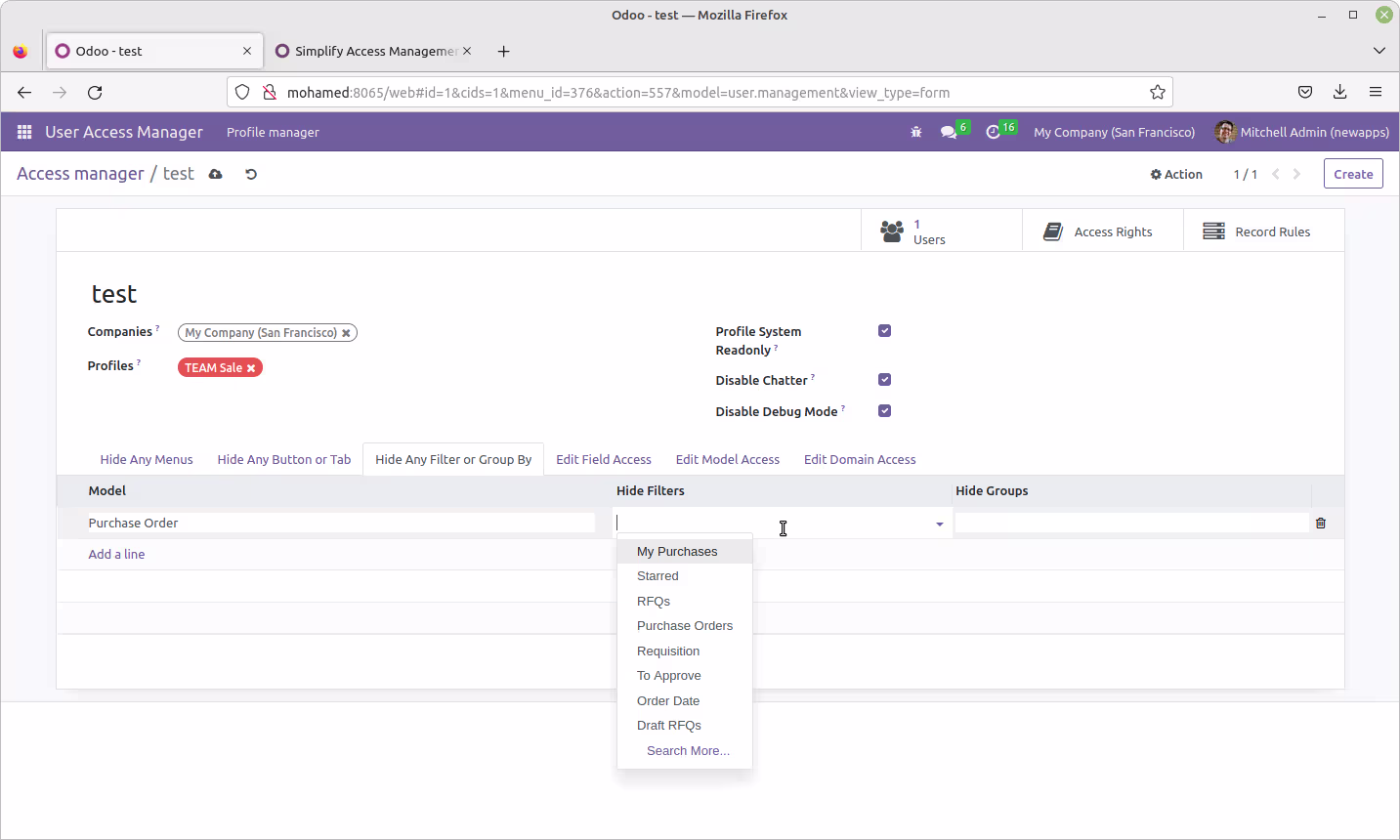Image resolution: width=1400 pixels, height=840 pixels.
Task: Expand the Hide Filters dropdown arrow
Action: (x=940, y=525)
